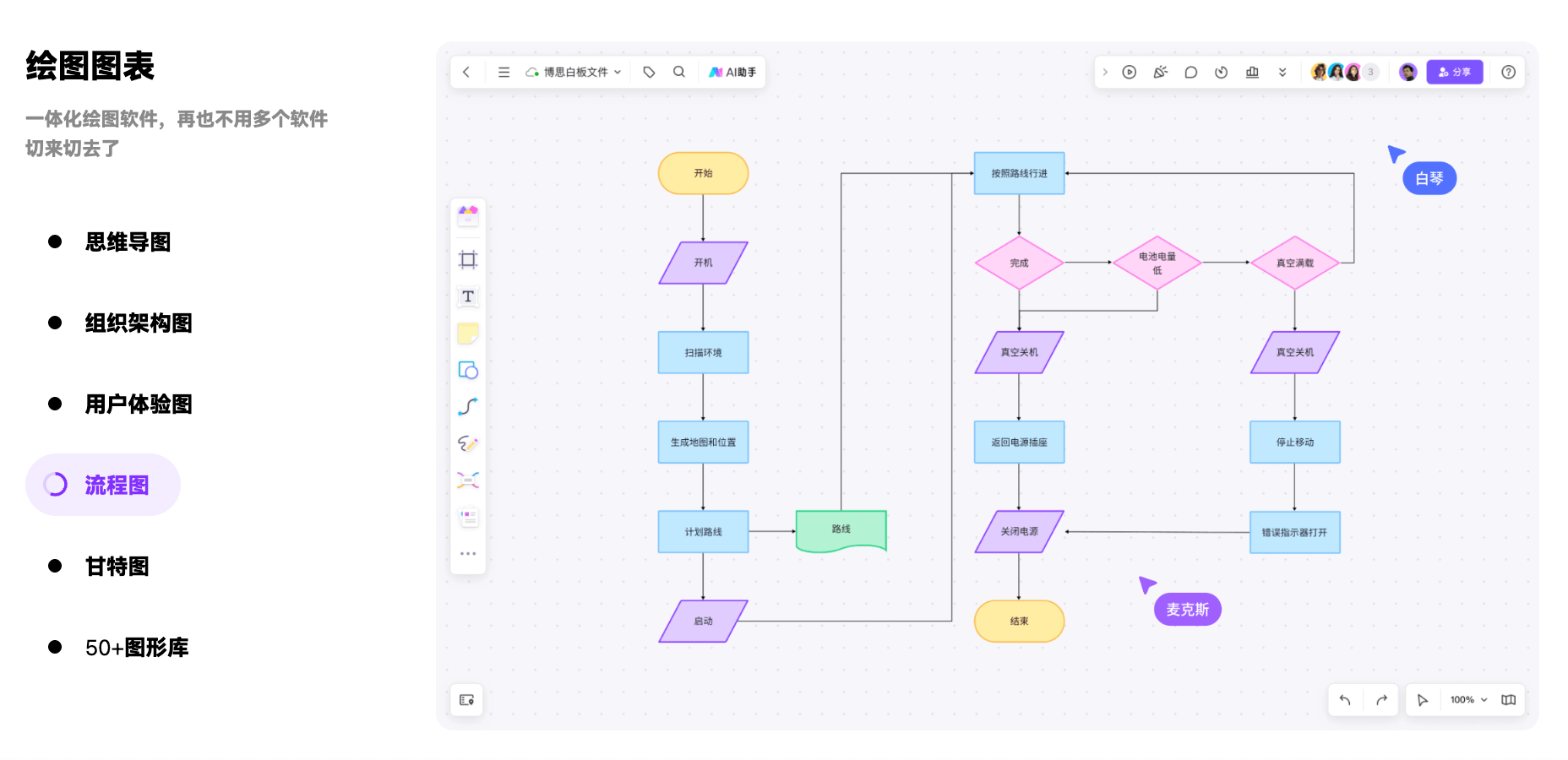Viewport: 1568px width, 760px height.
Task: Pick the yellow sticky note tool
Action: pyautogui.click(x=468, y=334)
